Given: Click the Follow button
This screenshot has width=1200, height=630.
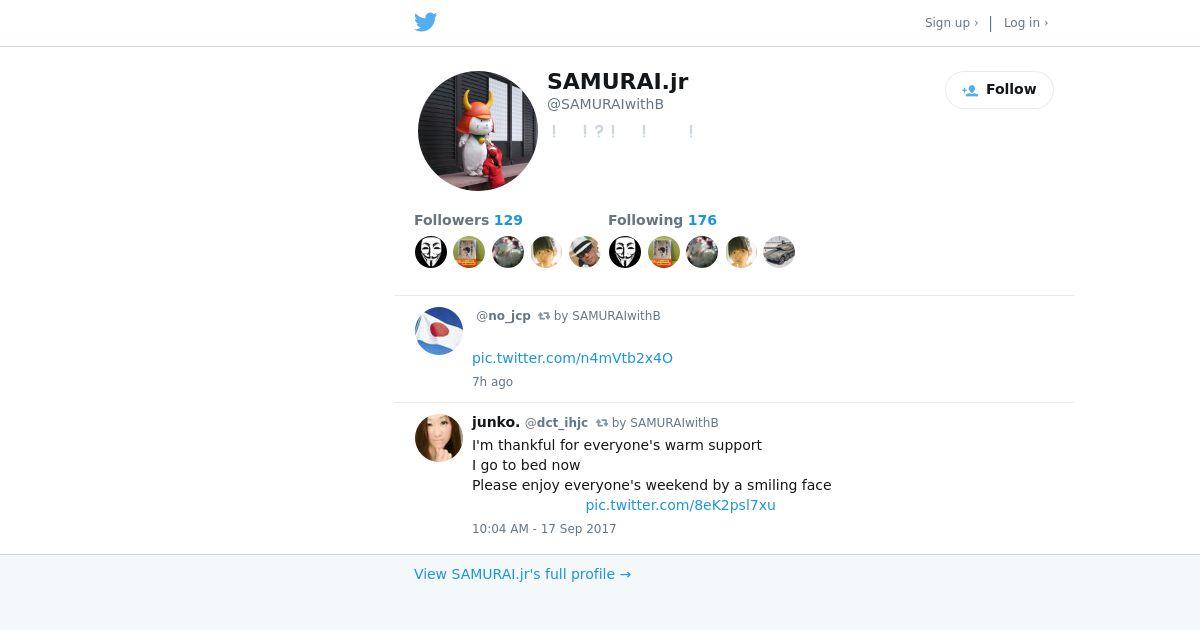Looking at the screenshot, I should tap(999, 90).
